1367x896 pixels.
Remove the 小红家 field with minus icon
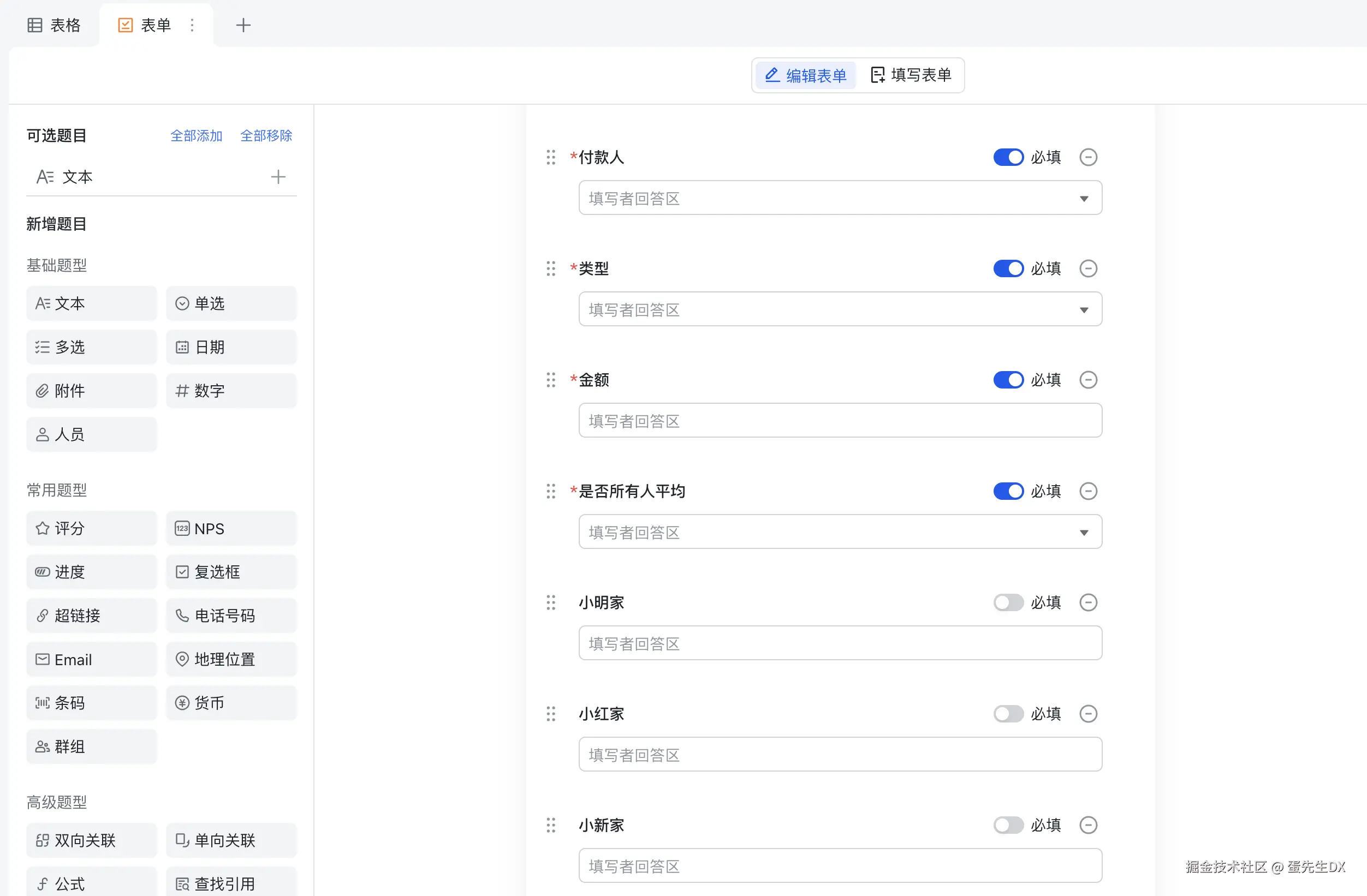1088,714
